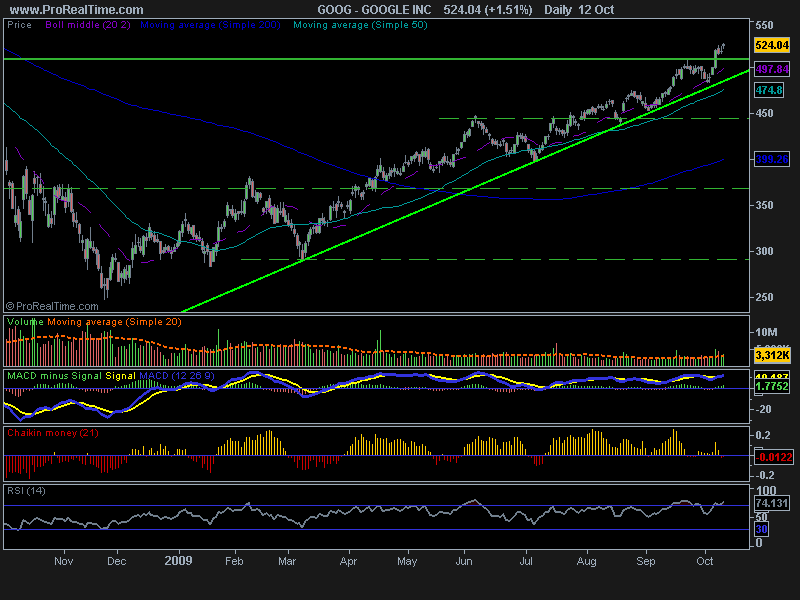Click the Apr date axis label
This screenshot has width=800, height=600.
click(348, 561)
